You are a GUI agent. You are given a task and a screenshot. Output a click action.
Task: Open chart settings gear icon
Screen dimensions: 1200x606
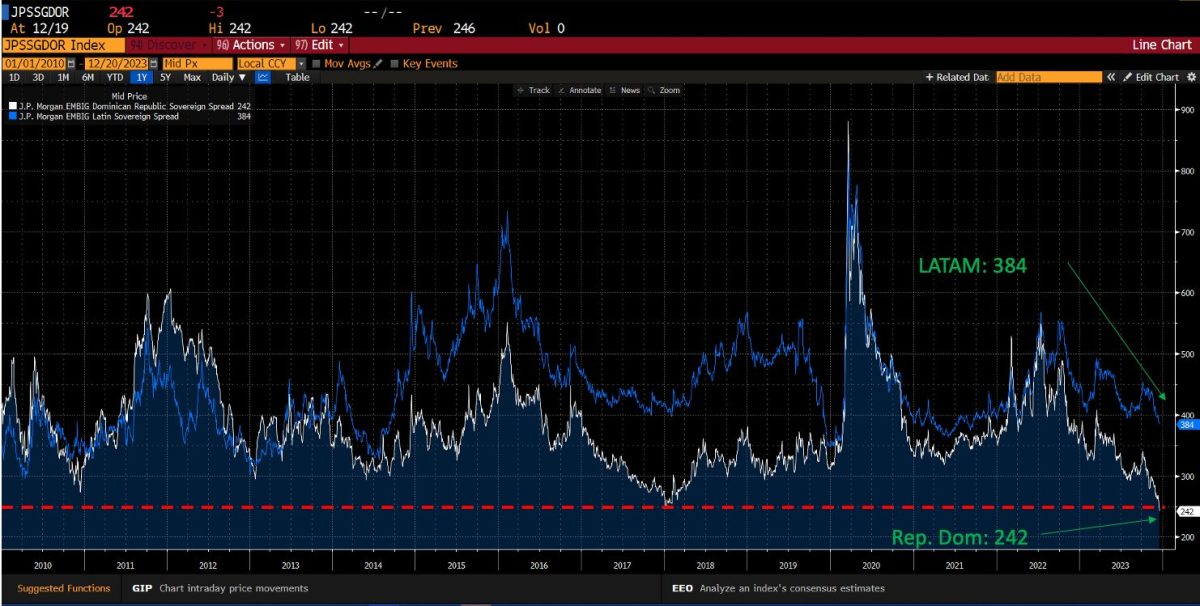tap(1190, 77)
